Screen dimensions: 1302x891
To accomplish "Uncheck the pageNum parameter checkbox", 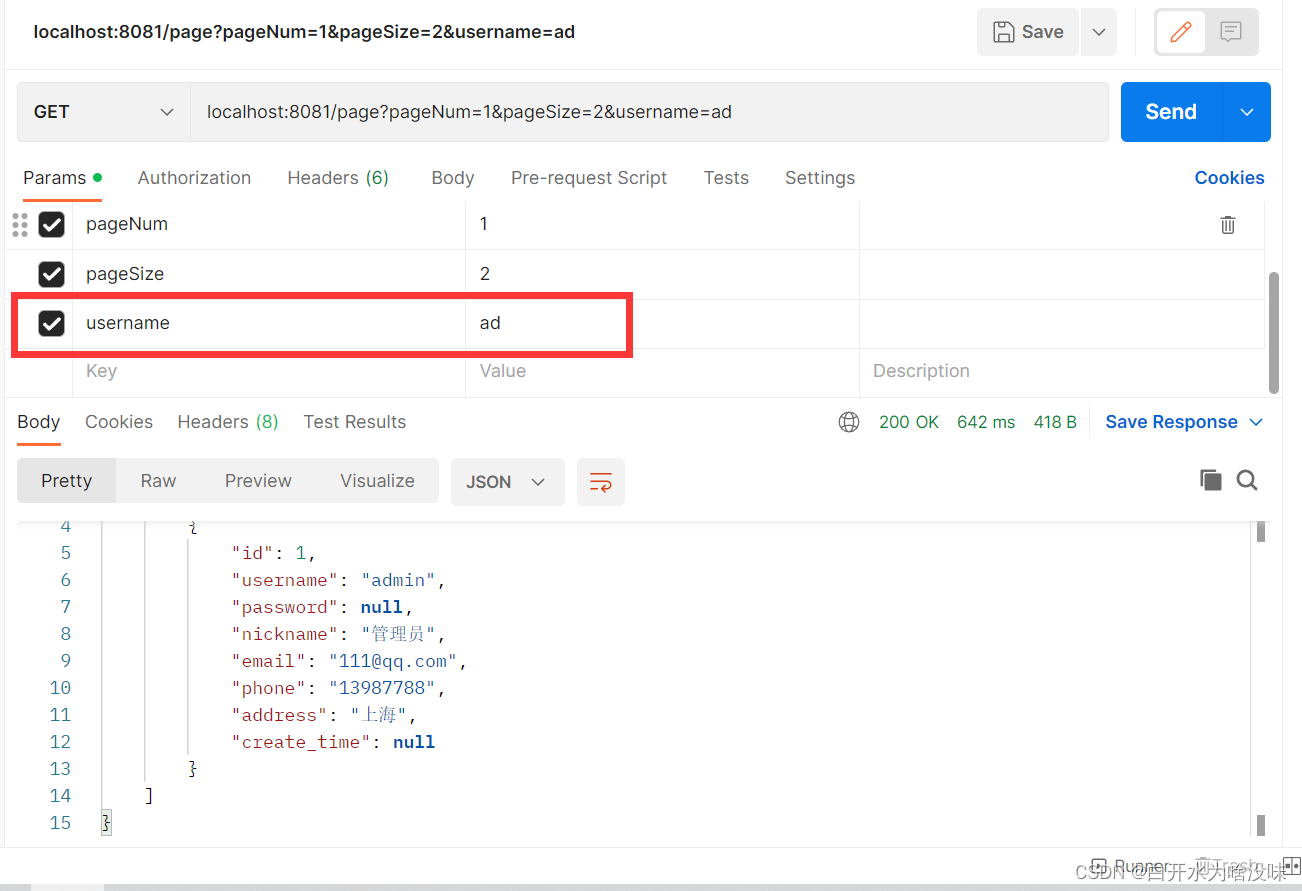I will pos(52,224).
